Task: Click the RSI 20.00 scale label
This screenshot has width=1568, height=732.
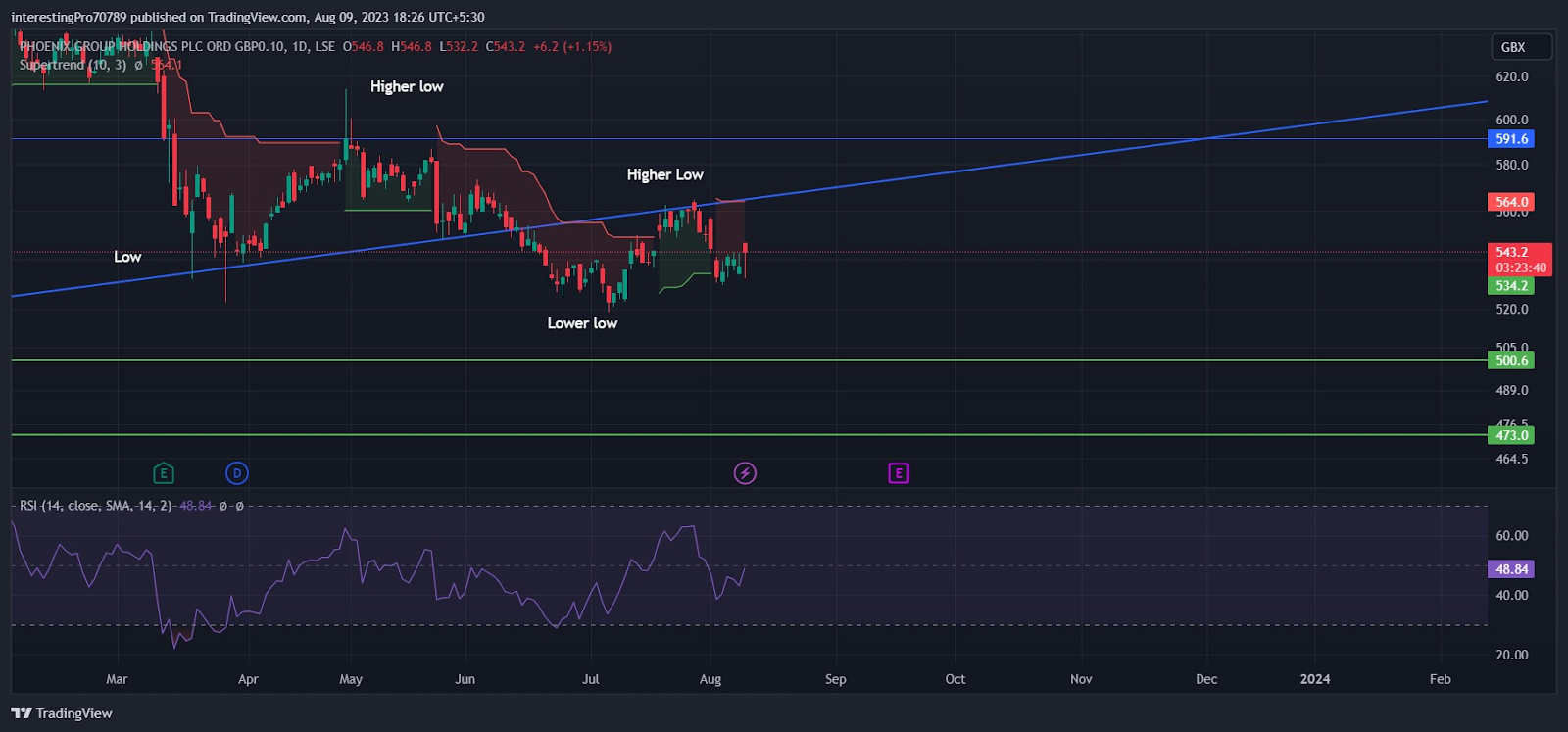Action: click(1511, 655)
